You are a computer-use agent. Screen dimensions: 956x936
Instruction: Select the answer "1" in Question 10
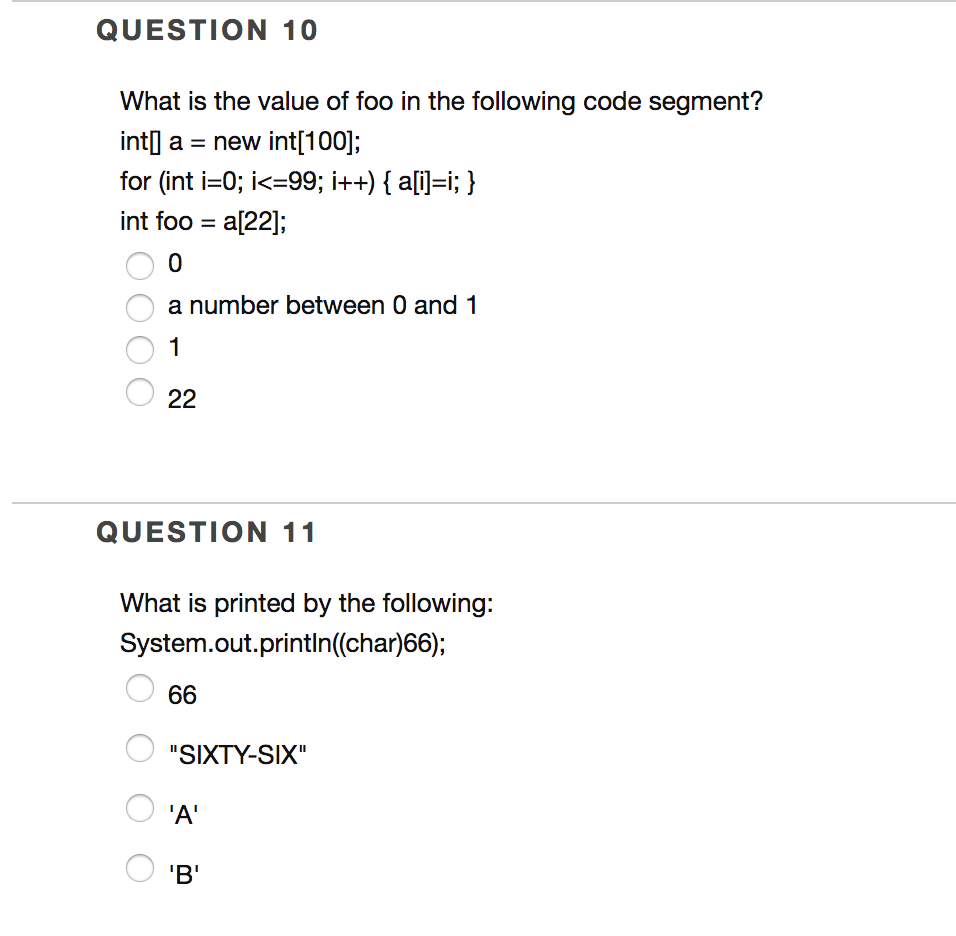click(x=140, y=349)
